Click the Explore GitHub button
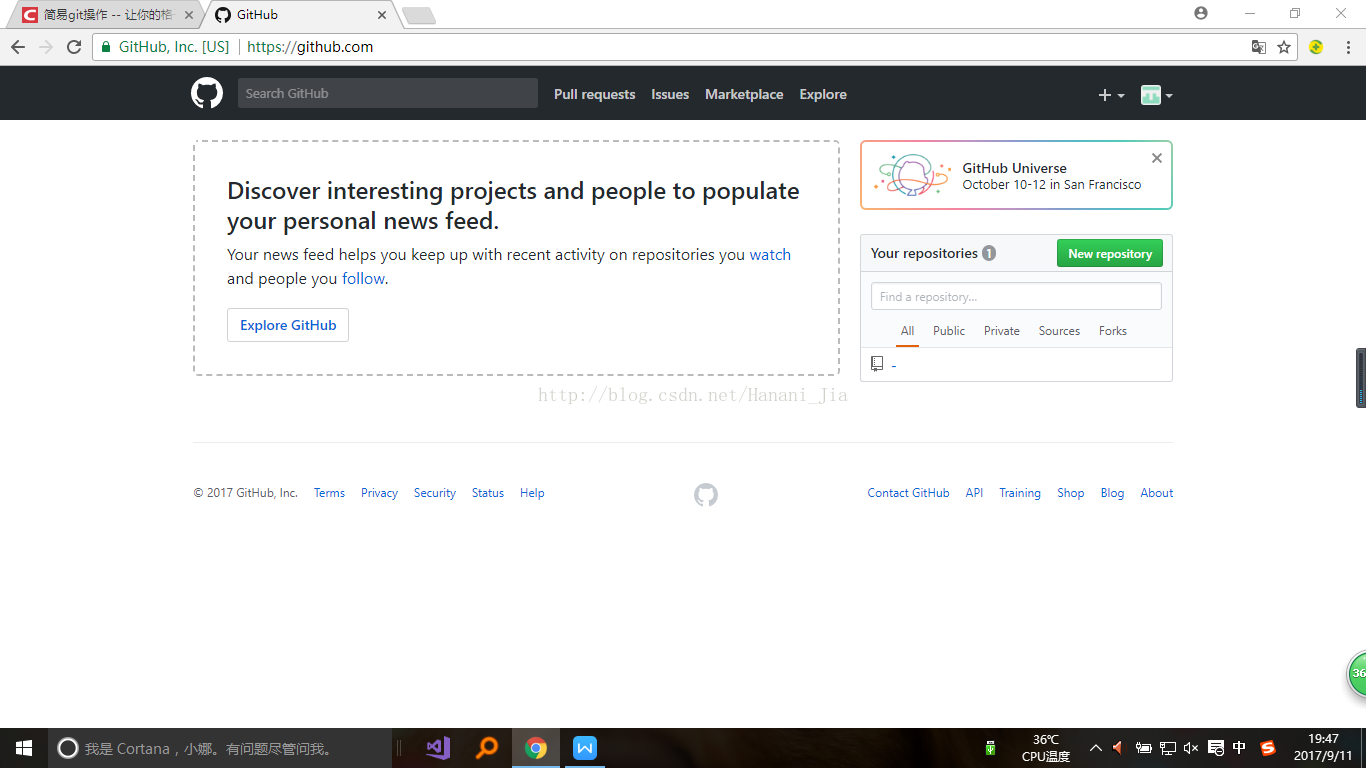The width and height of the screenshot is (1366, 768). (x=288, y=325)
